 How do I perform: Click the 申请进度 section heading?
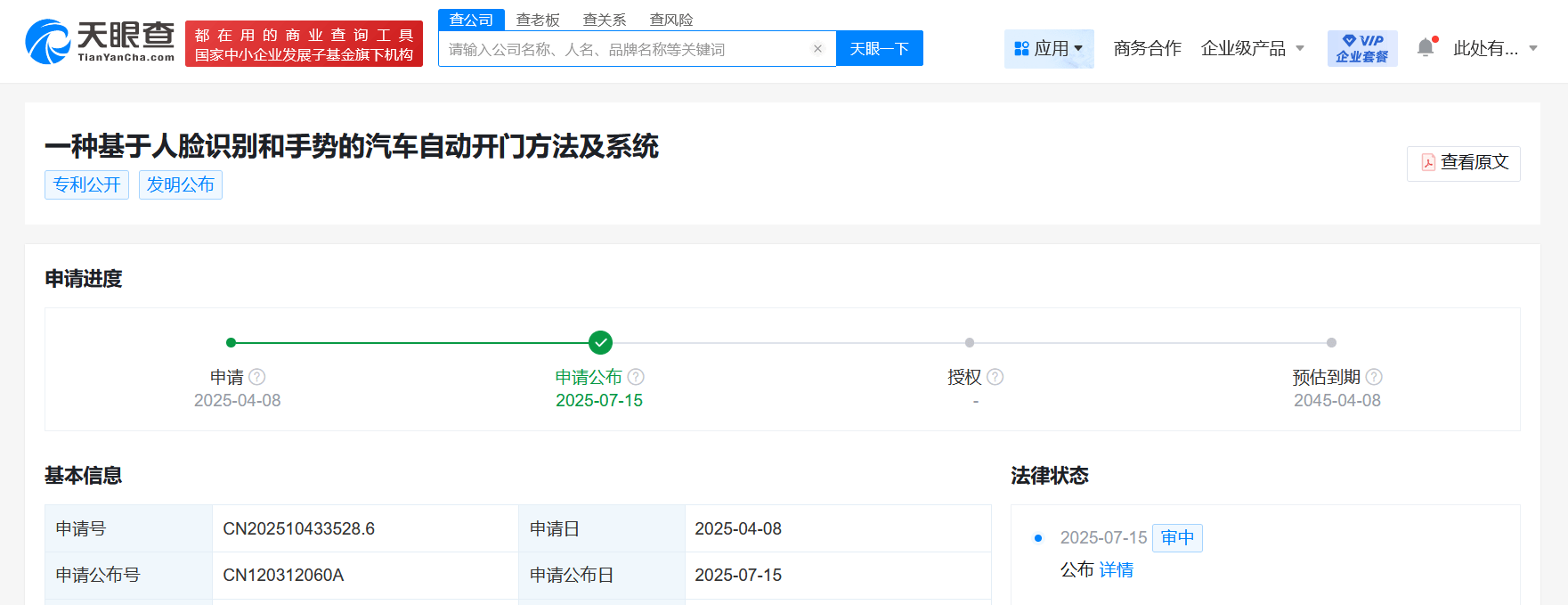click(84, 279)
